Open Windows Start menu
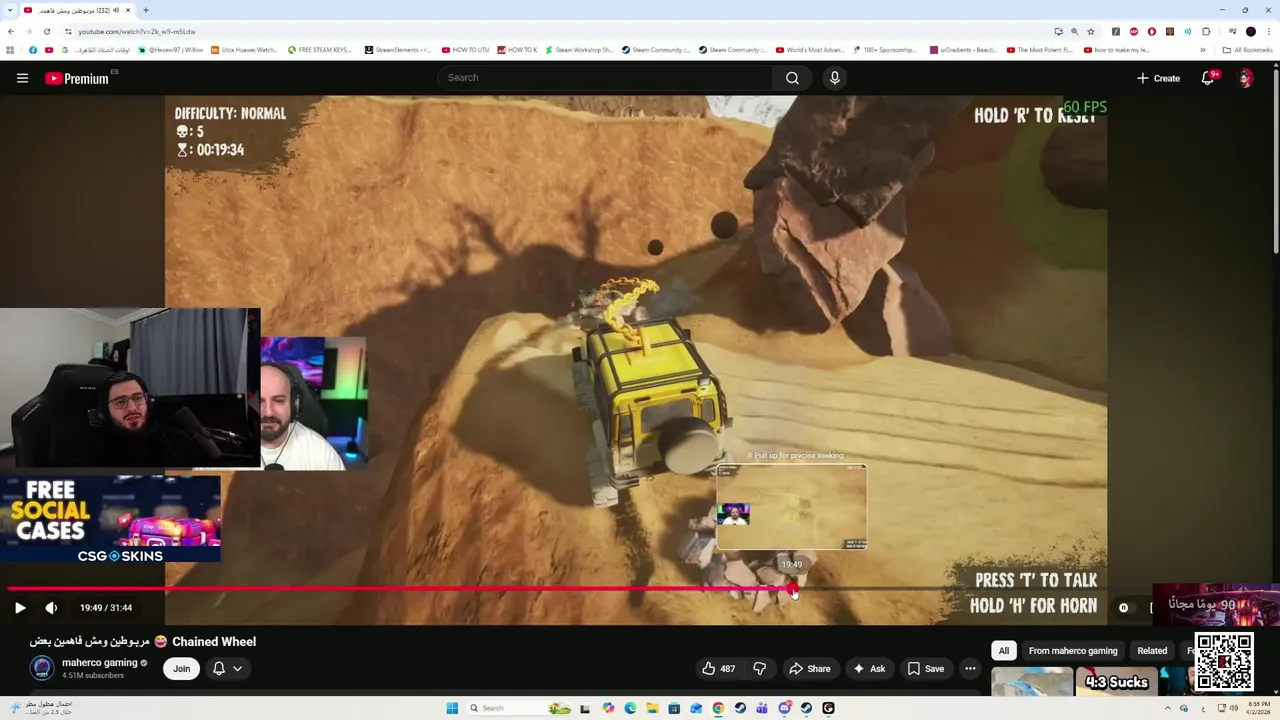 pos(452,708)
